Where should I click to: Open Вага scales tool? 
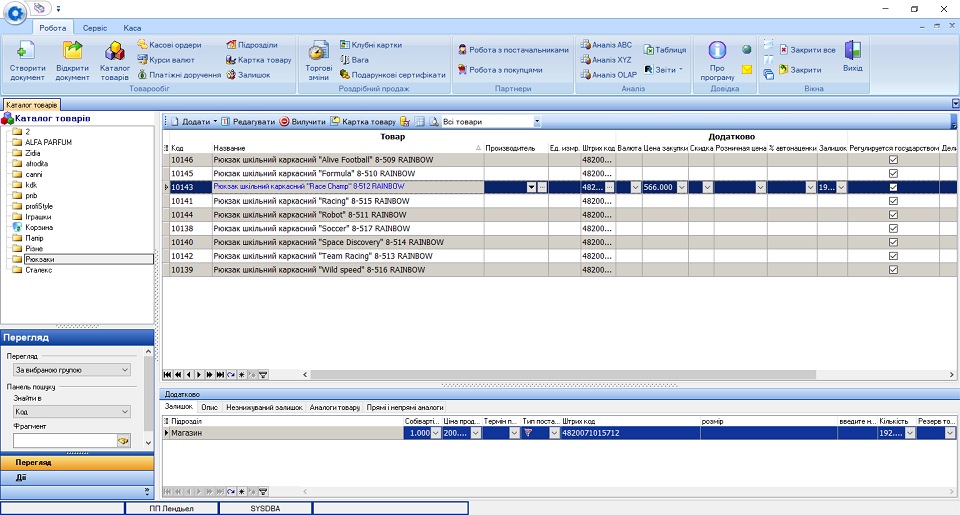354,60
